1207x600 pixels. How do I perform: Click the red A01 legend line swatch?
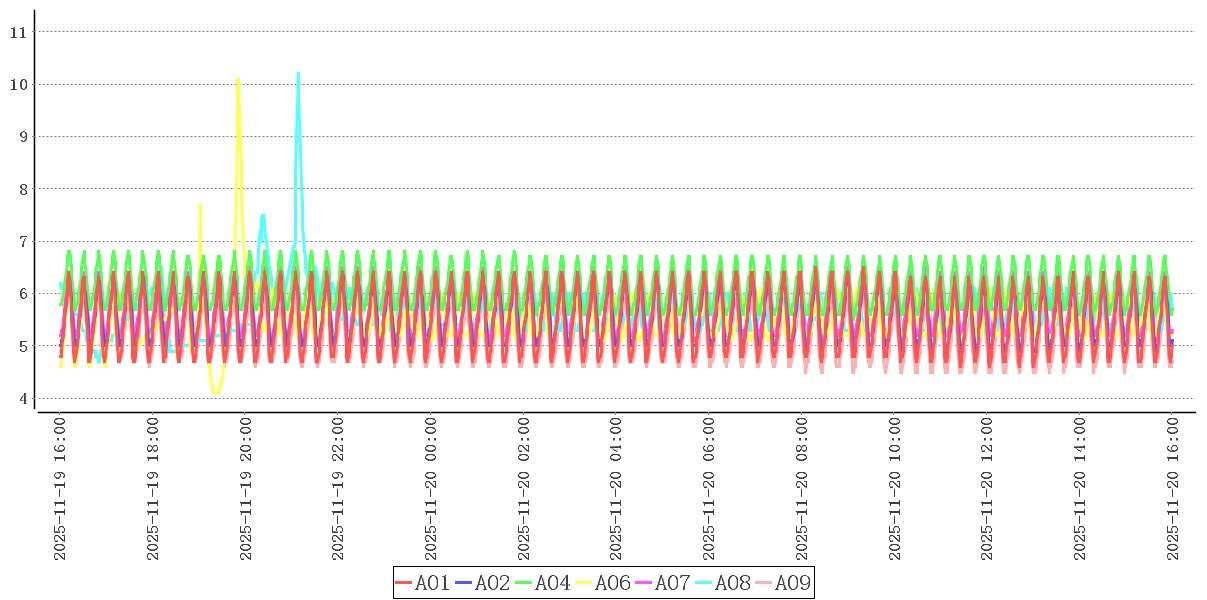(x=404, y=583)
